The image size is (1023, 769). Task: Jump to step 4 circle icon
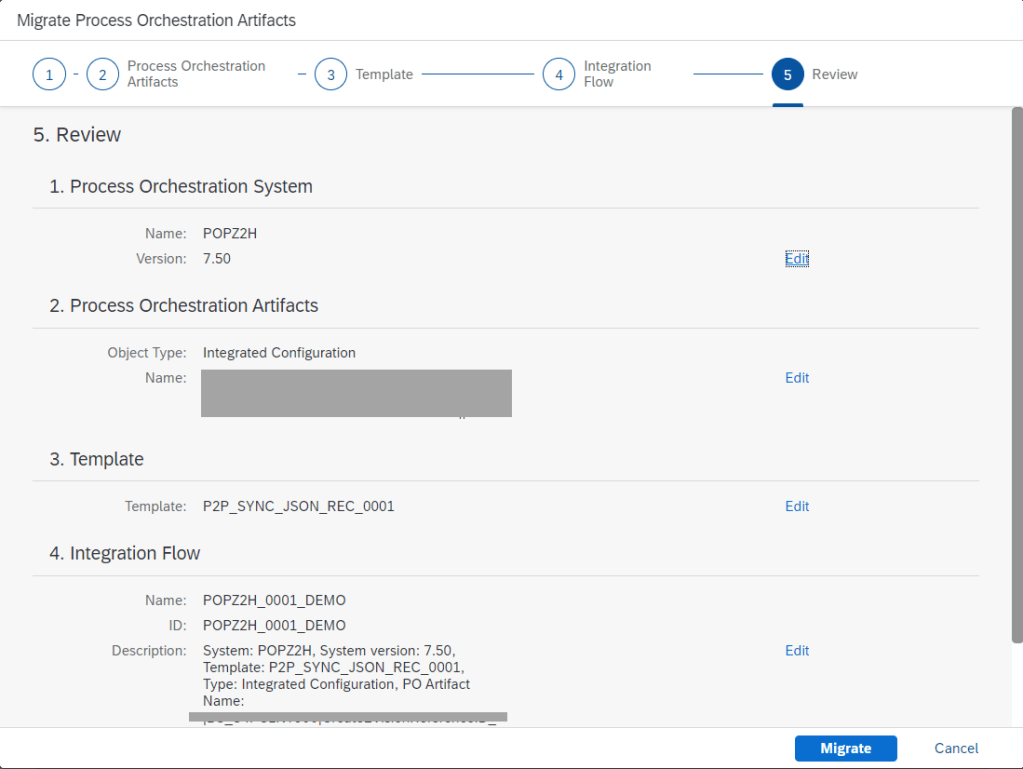click(559, 75)
